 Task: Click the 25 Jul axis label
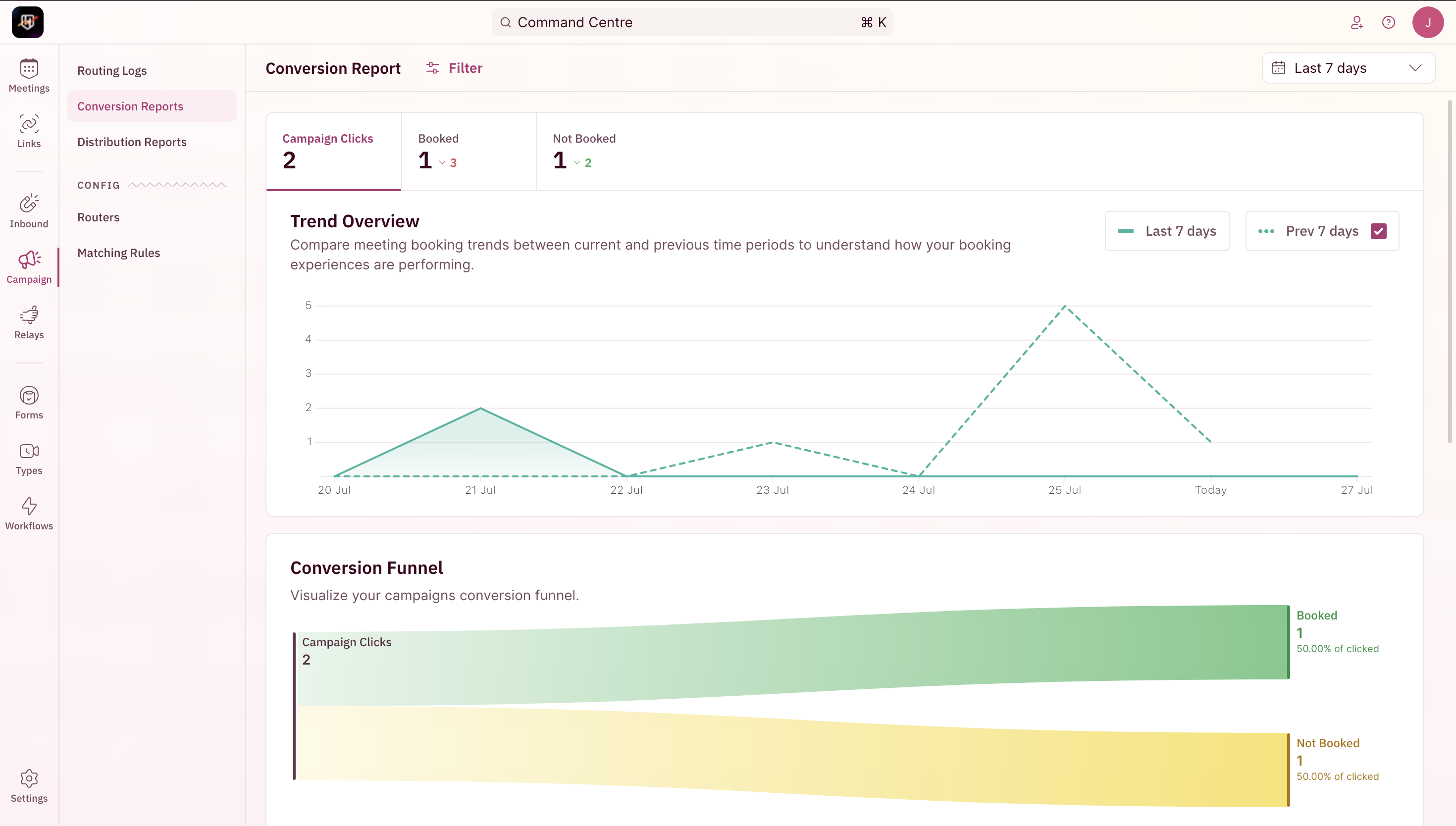(1065, 490)
